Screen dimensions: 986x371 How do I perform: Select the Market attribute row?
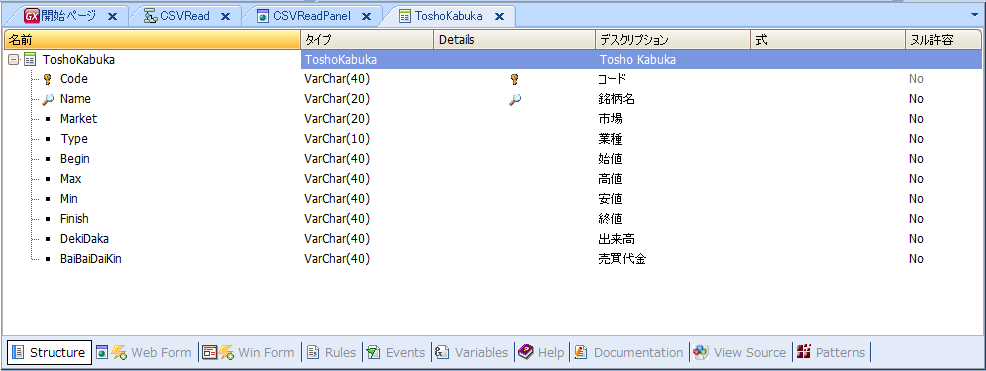click(x=492, y=119)
